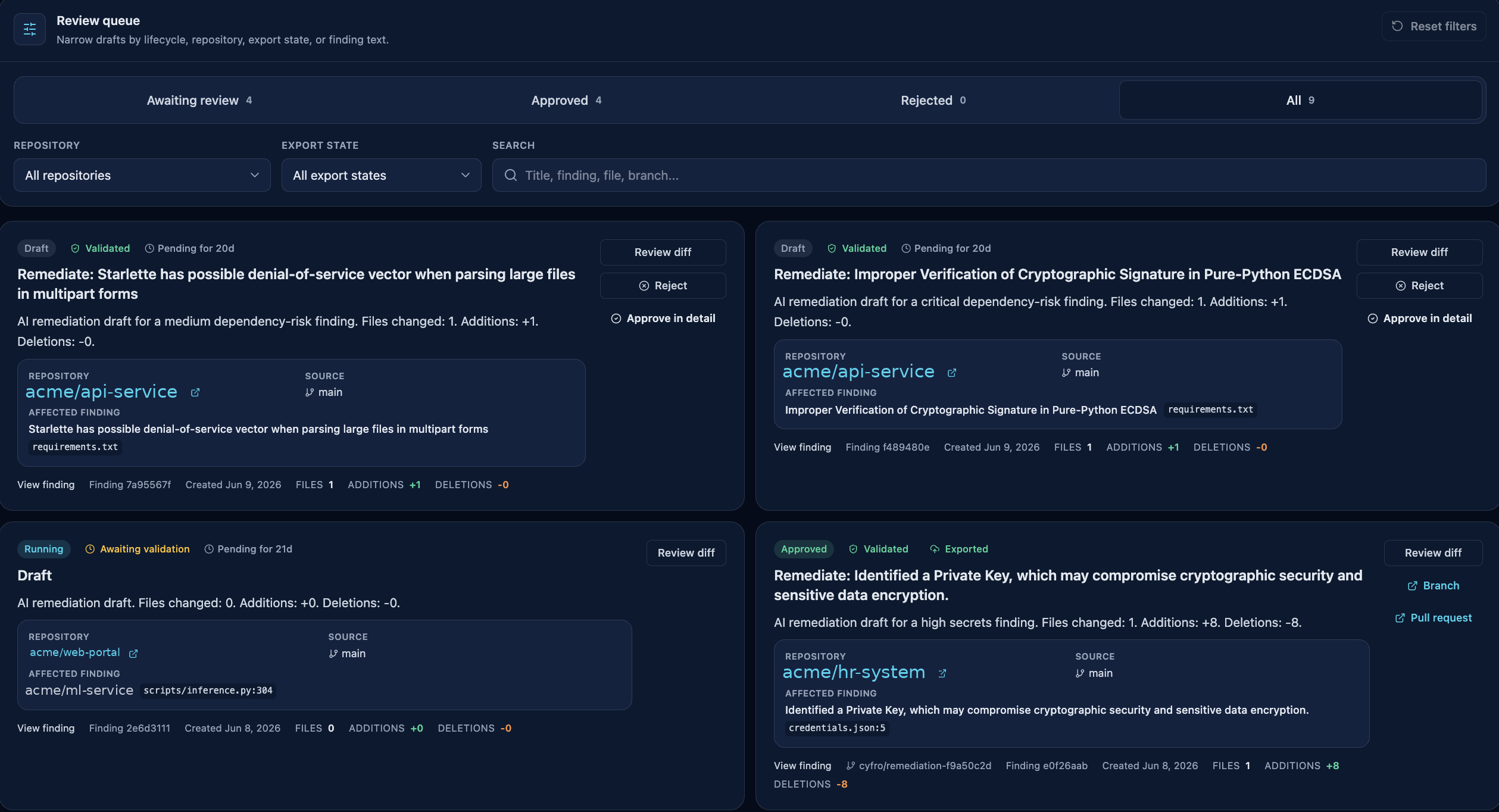
Task: Click clock icon by Pending for 21d
Action: (209, 549)
